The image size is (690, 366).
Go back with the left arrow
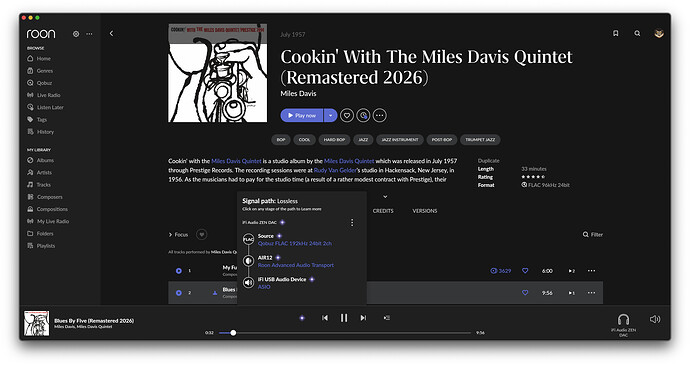click(x=111, y=33)
